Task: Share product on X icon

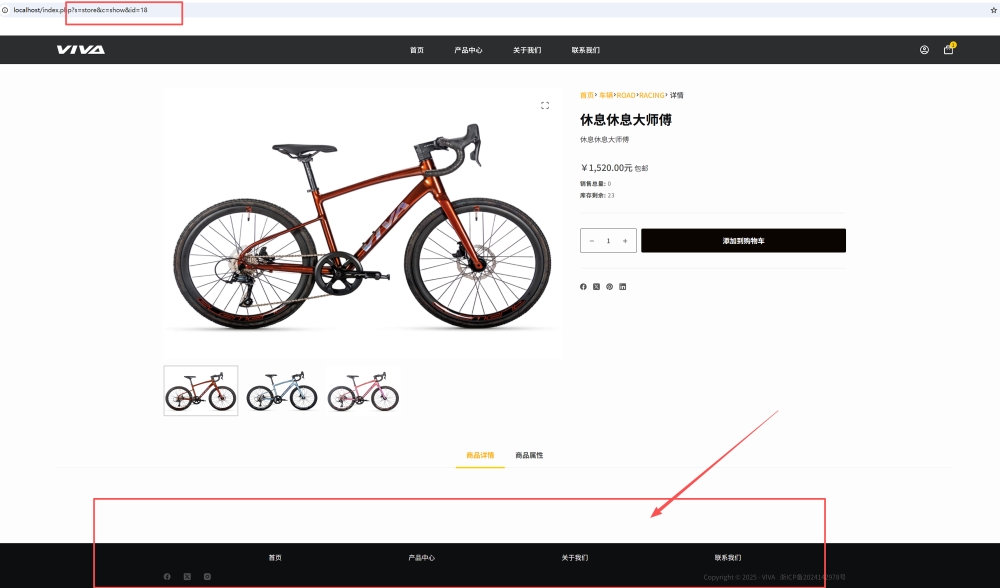Action: tap(596, 286)
